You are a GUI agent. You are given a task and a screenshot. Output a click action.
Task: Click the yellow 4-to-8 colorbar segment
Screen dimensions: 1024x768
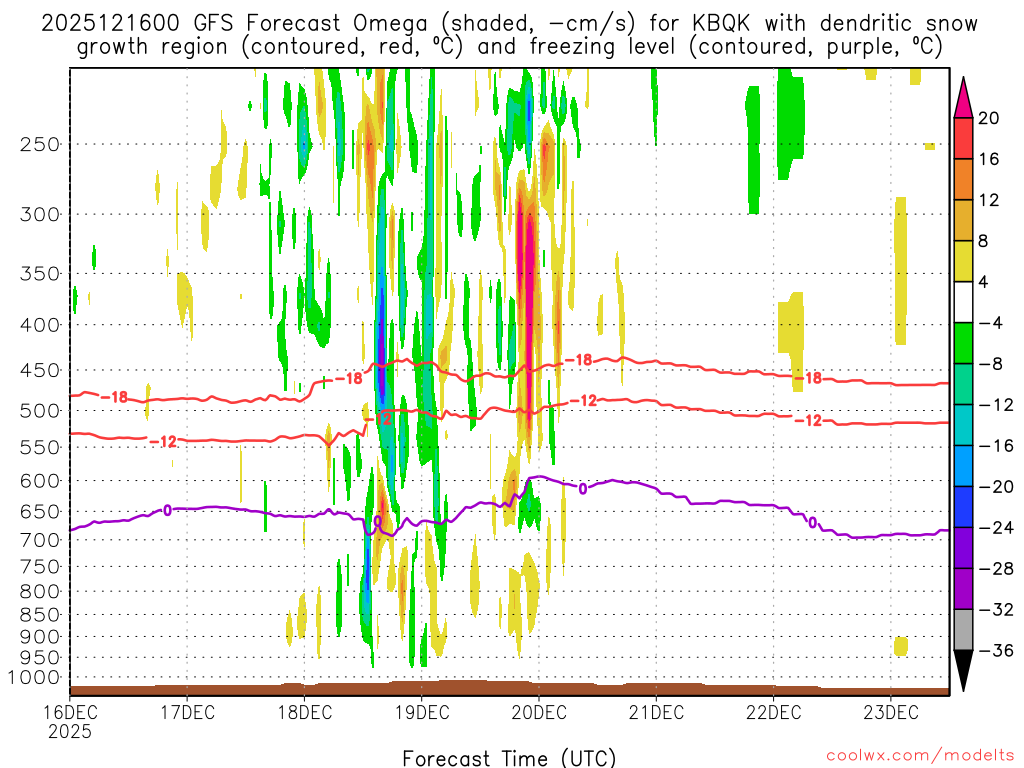coord(963,261)
